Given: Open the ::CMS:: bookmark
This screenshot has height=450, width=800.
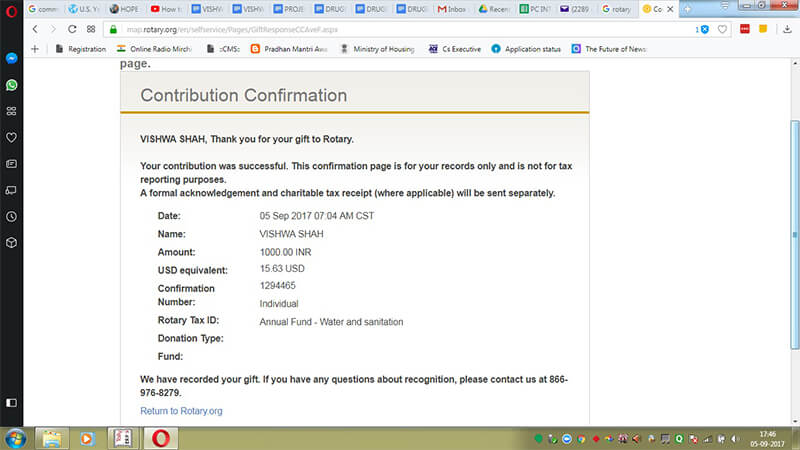Looking at the screenshot, I should [x=223, y=49].
